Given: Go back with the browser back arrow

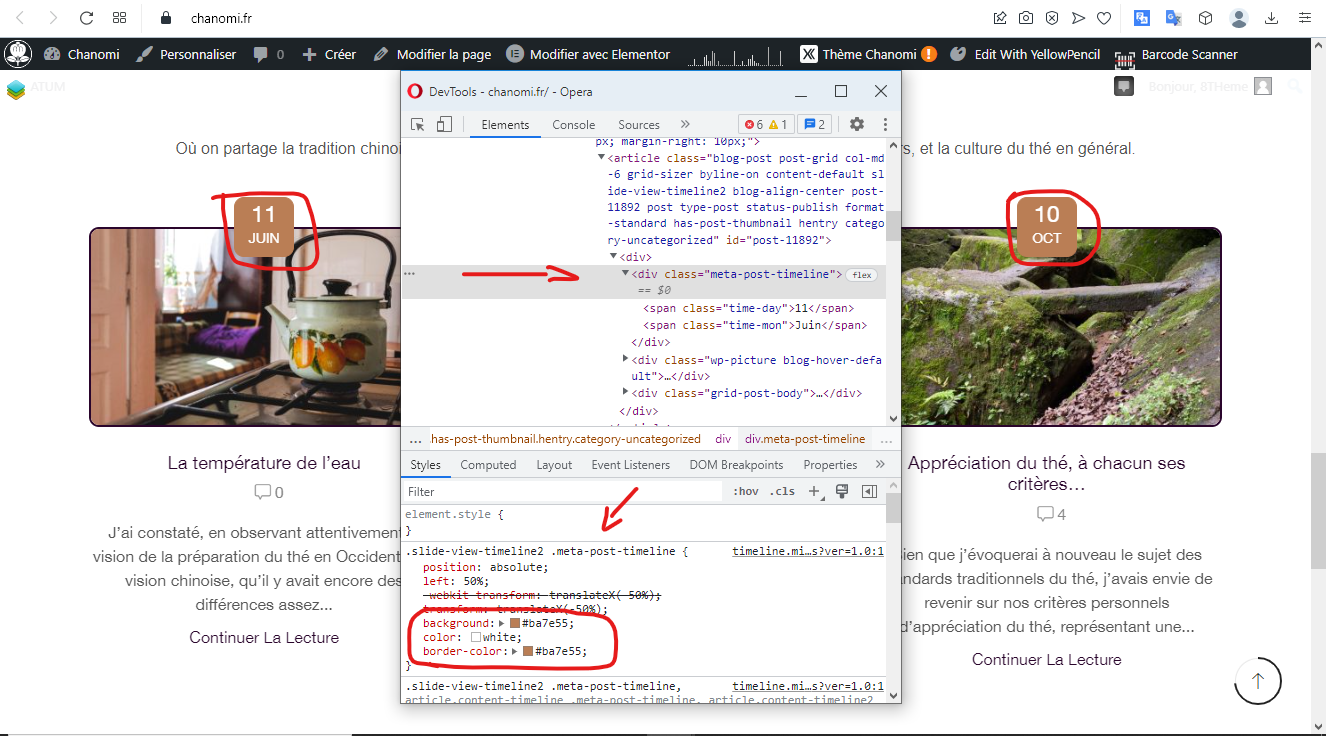Looking at the screenshot, I should [x=21, y=18].
